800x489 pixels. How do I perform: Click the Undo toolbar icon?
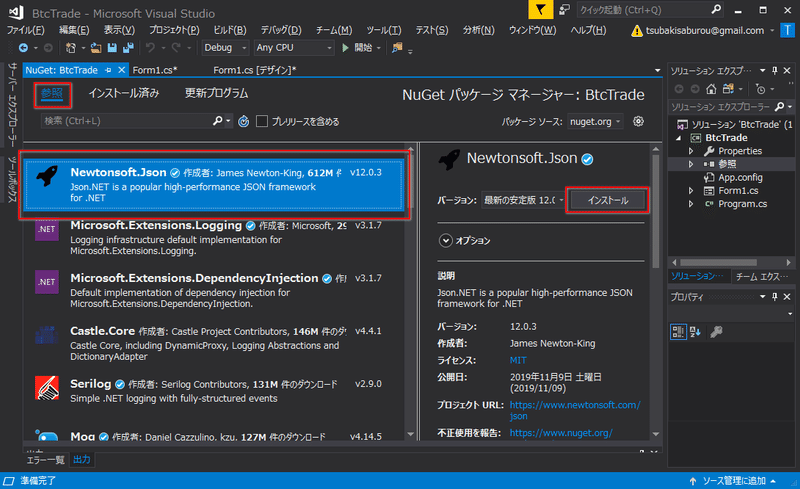pos(150,47)
